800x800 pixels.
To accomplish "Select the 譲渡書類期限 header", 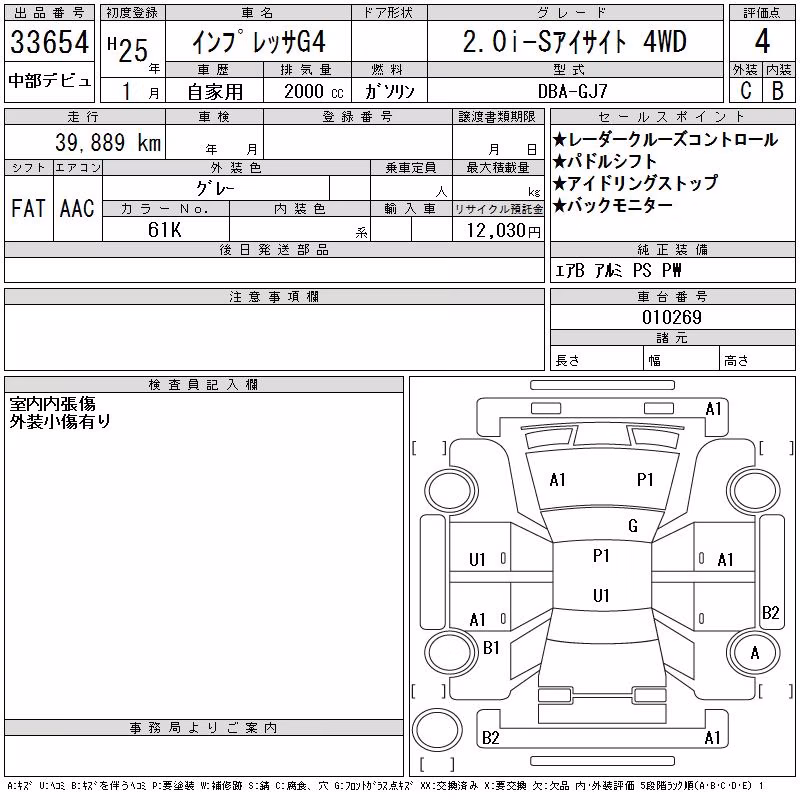I will tap(497, 116).
